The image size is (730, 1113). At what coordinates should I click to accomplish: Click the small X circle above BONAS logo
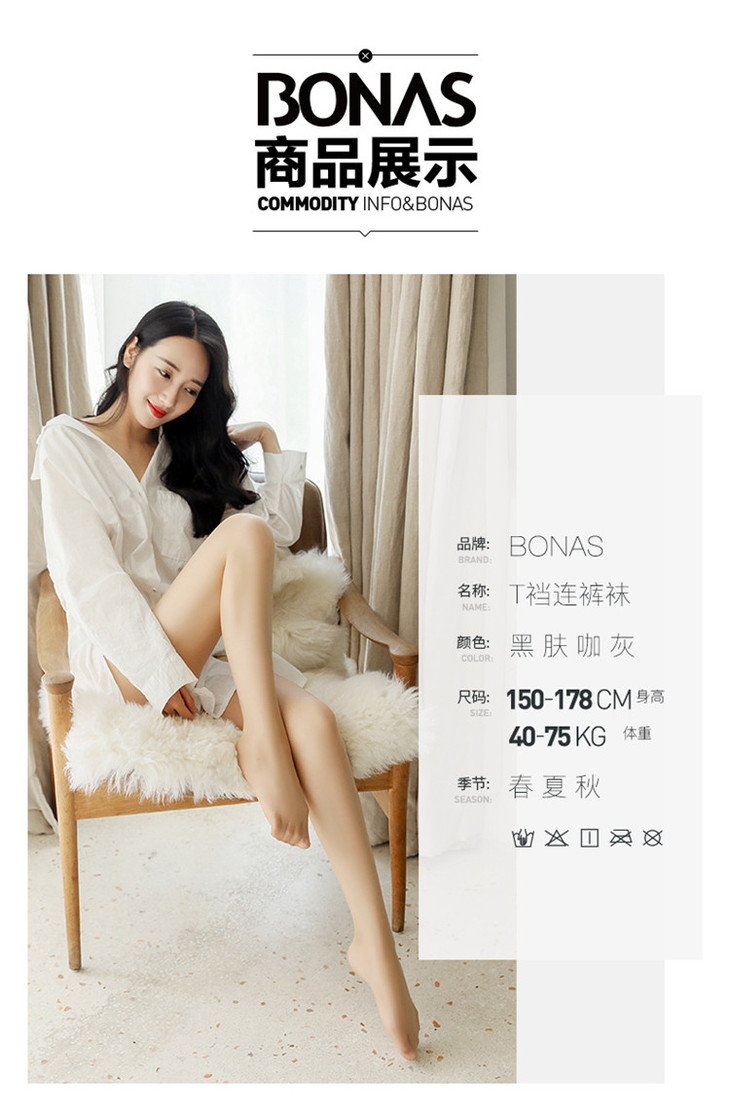pos(365,55)
